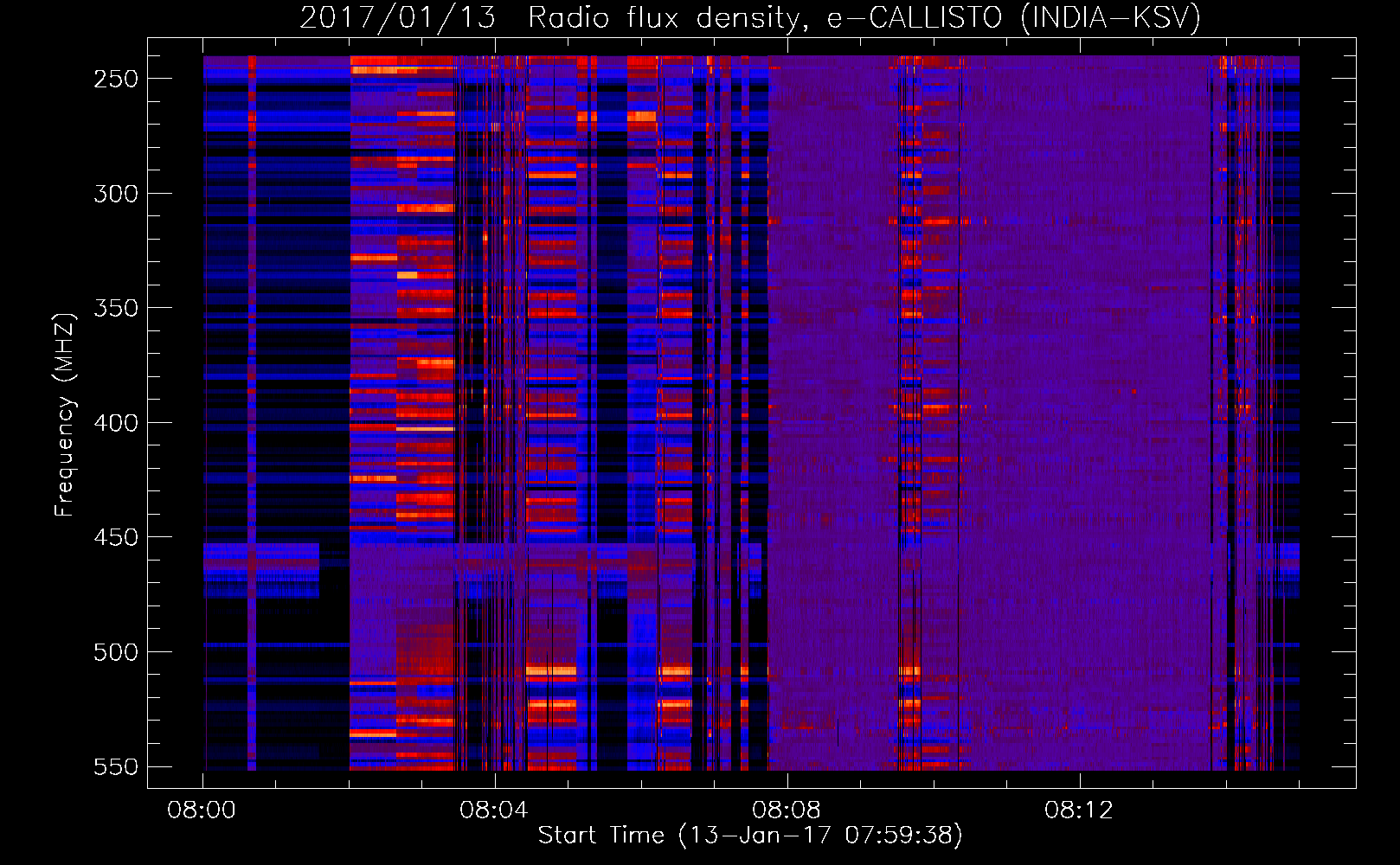Click the 'Frequency (MHZ)' axis label

point(64,415)
